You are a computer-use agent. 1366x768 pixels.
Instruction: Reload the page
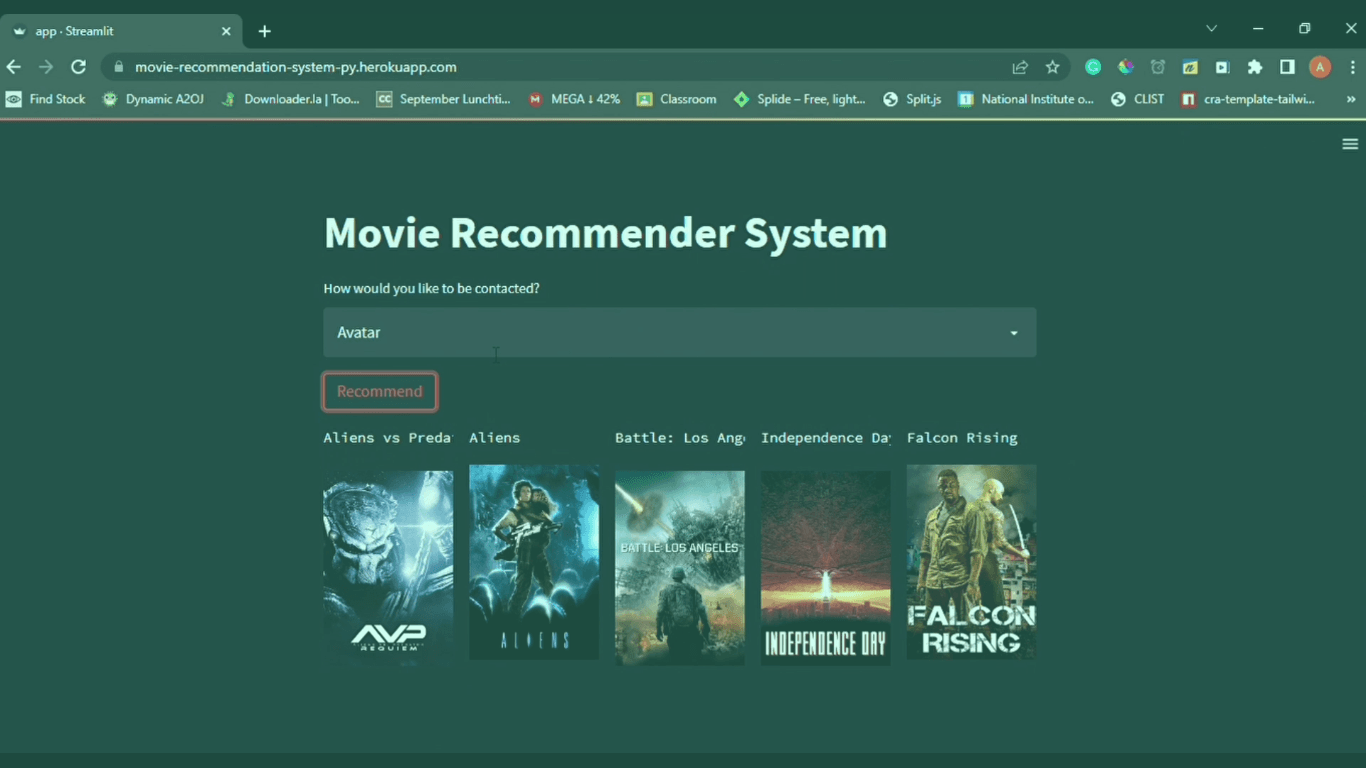(x=78, y=67)
